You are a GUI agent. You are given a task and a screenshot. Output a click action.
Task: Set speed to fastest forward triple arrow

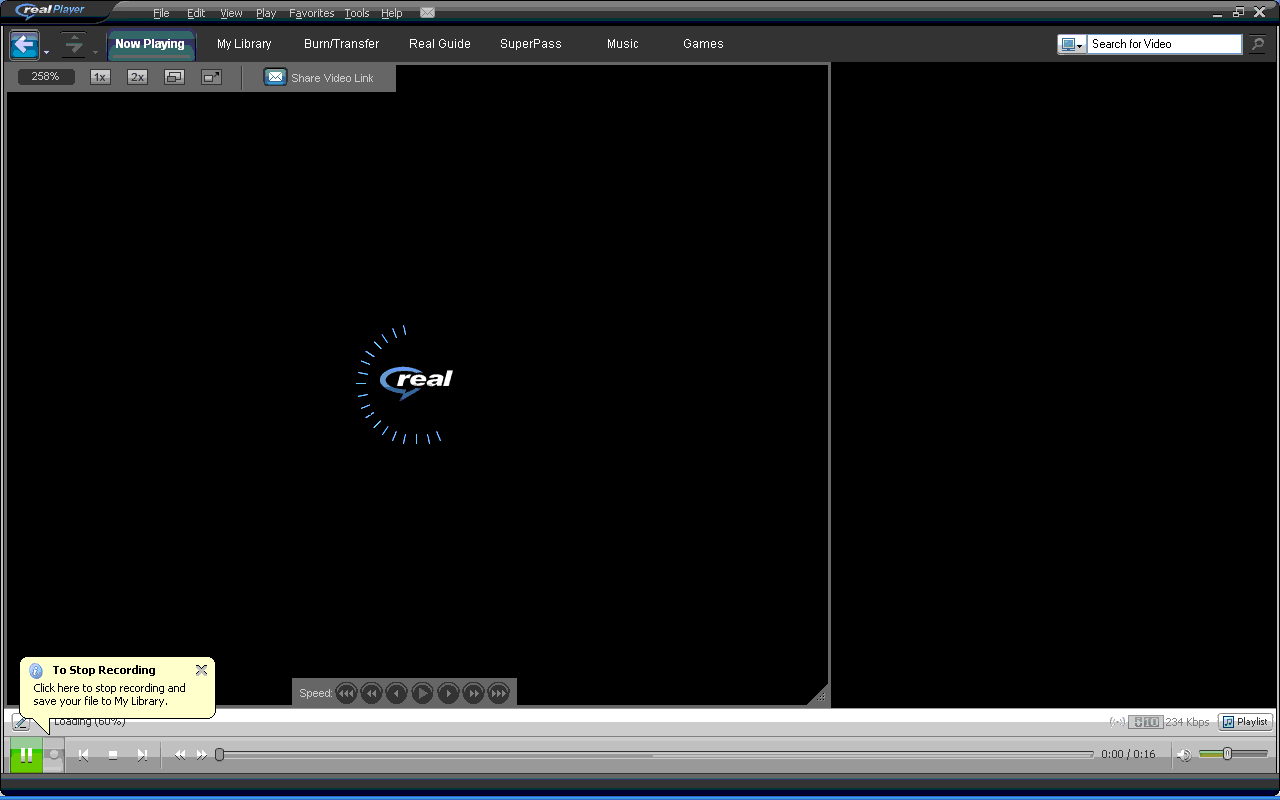(498, 693)
